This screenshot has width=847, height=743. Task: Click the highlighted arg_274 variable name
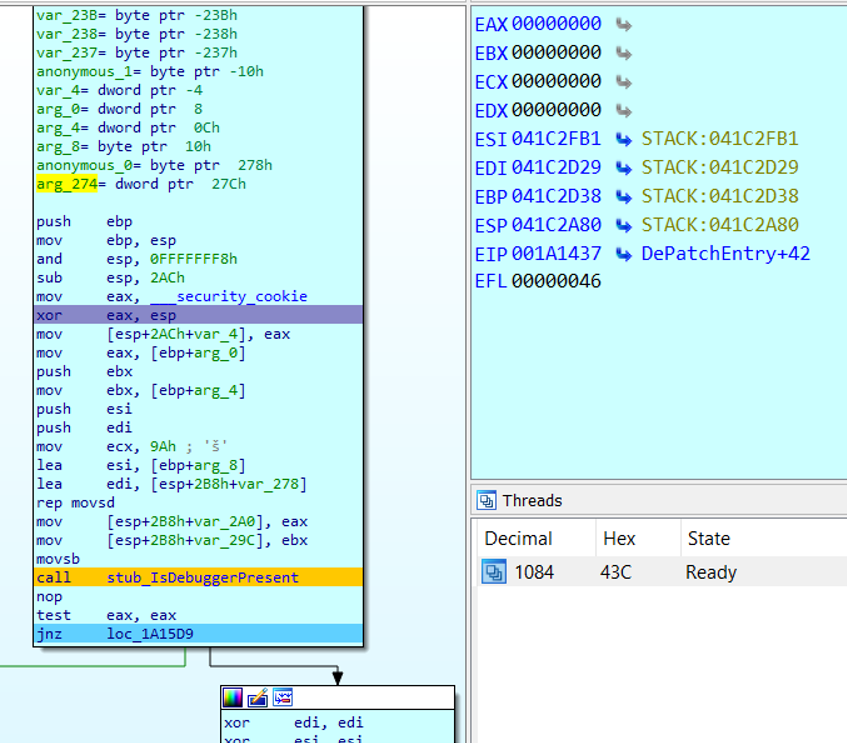[x=67, y=184]
